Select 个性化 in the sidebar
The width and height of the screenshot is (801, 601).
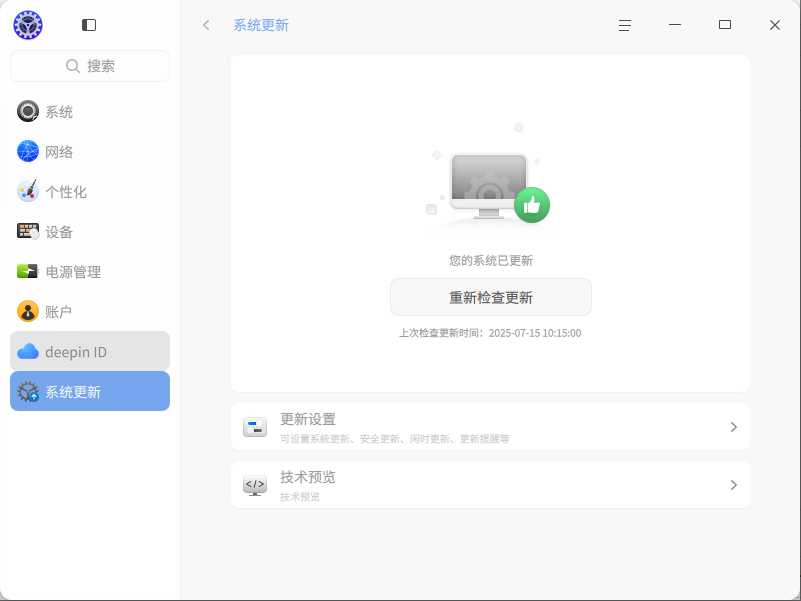click(90, 192)
